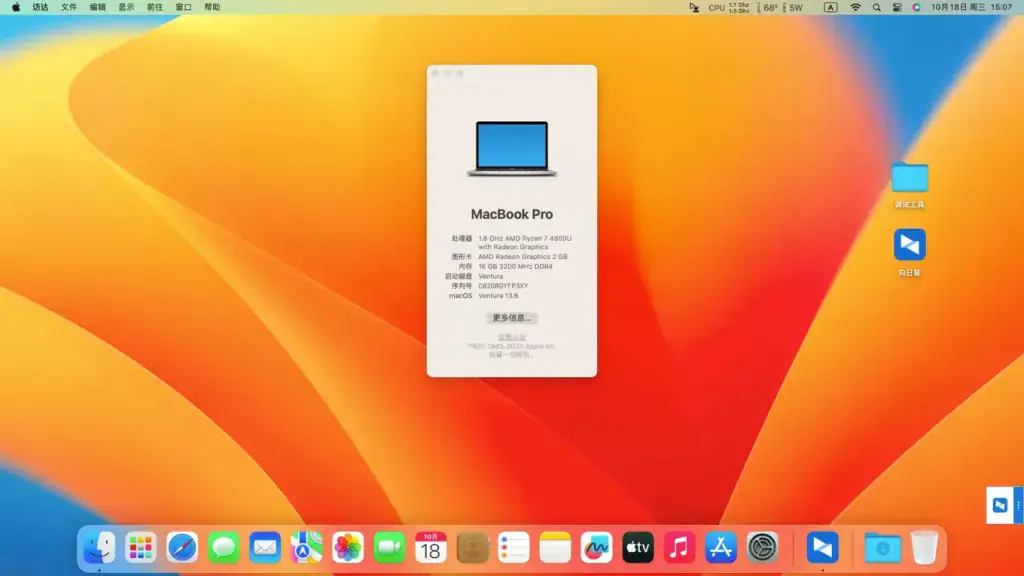Select the serial number C02DR0YFP3XY
Screen dimensions: 1024x576
(x=503, y=286)
